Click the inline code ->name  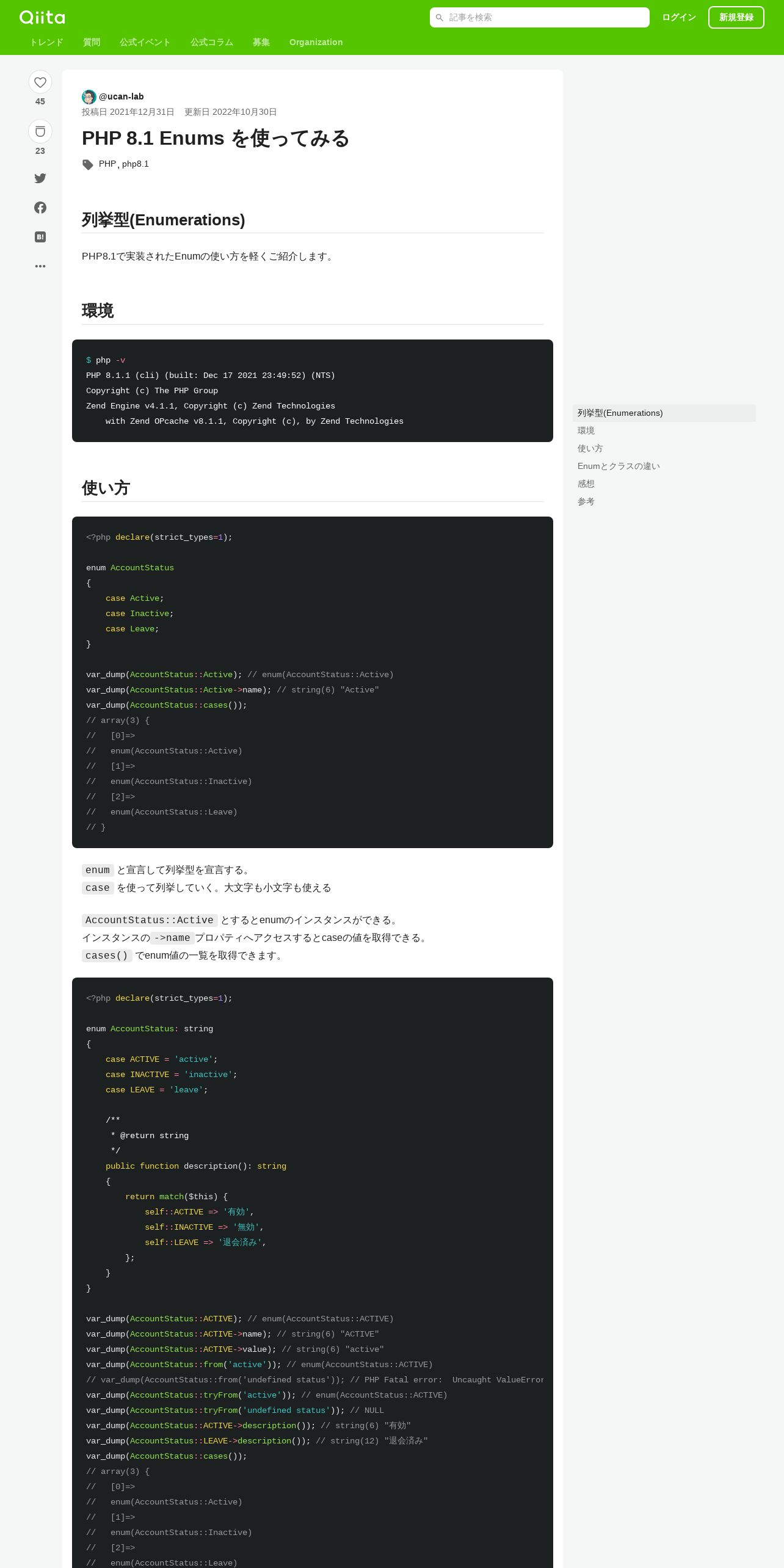pos(172,938)
